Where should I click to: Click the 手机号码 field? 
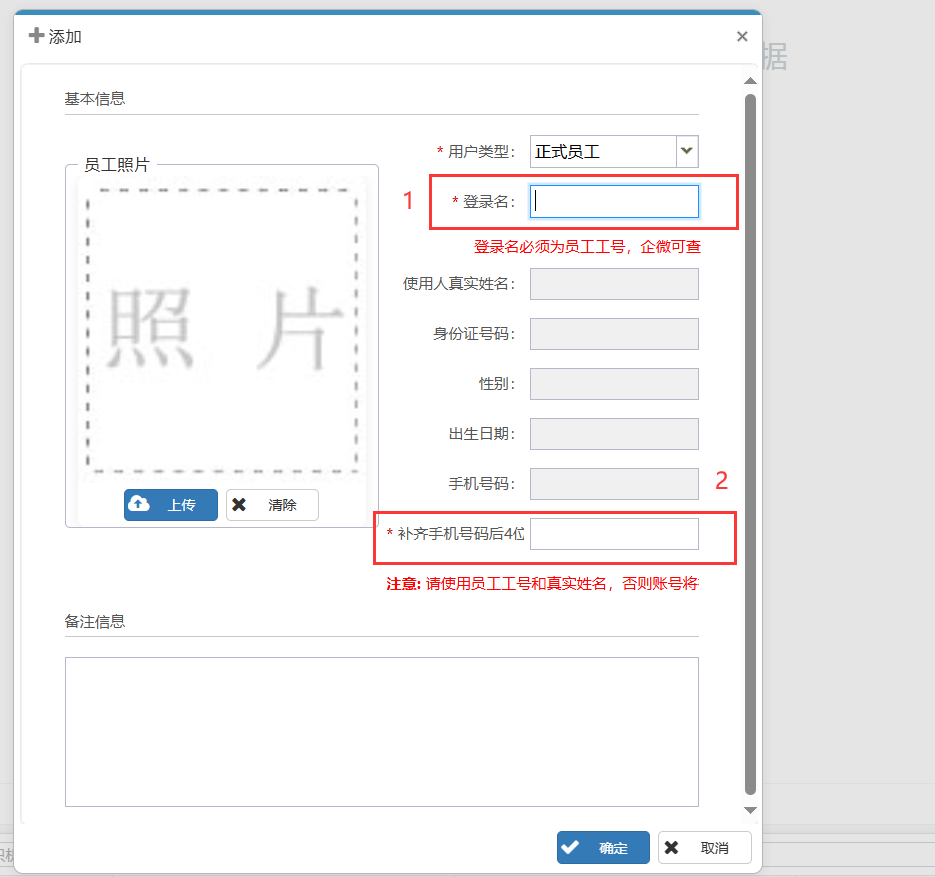pyautogui.click(x=614, y=484)
